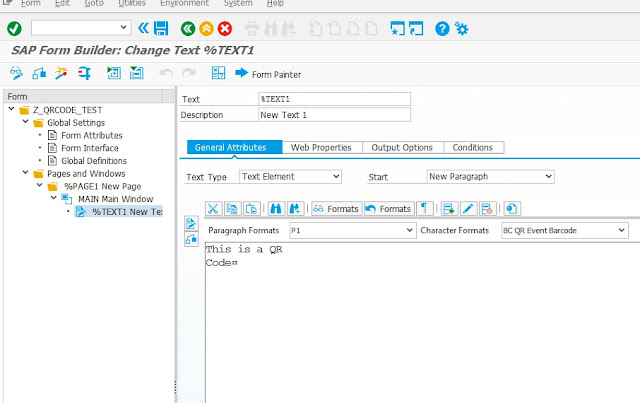Click the Upload form icon
640x403 pixels.
point(136,73)
